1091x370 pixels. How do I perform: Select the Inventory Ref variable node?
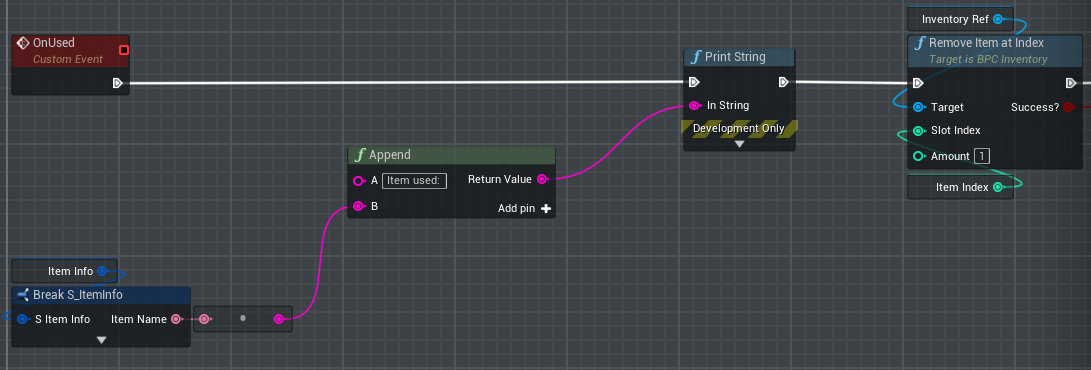960,19
